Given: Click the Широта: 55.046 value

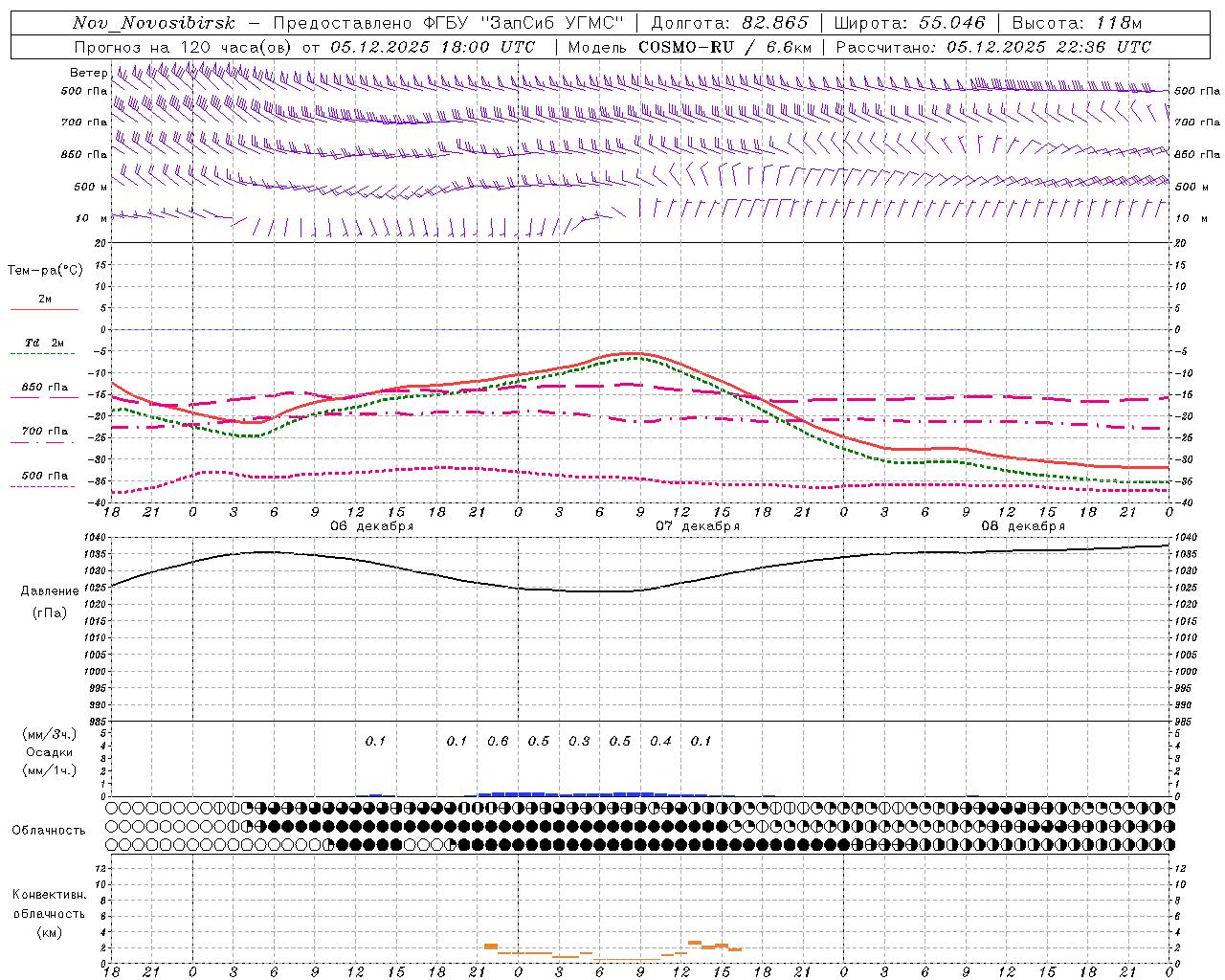Looking at the screenshot, I should 909,23.
